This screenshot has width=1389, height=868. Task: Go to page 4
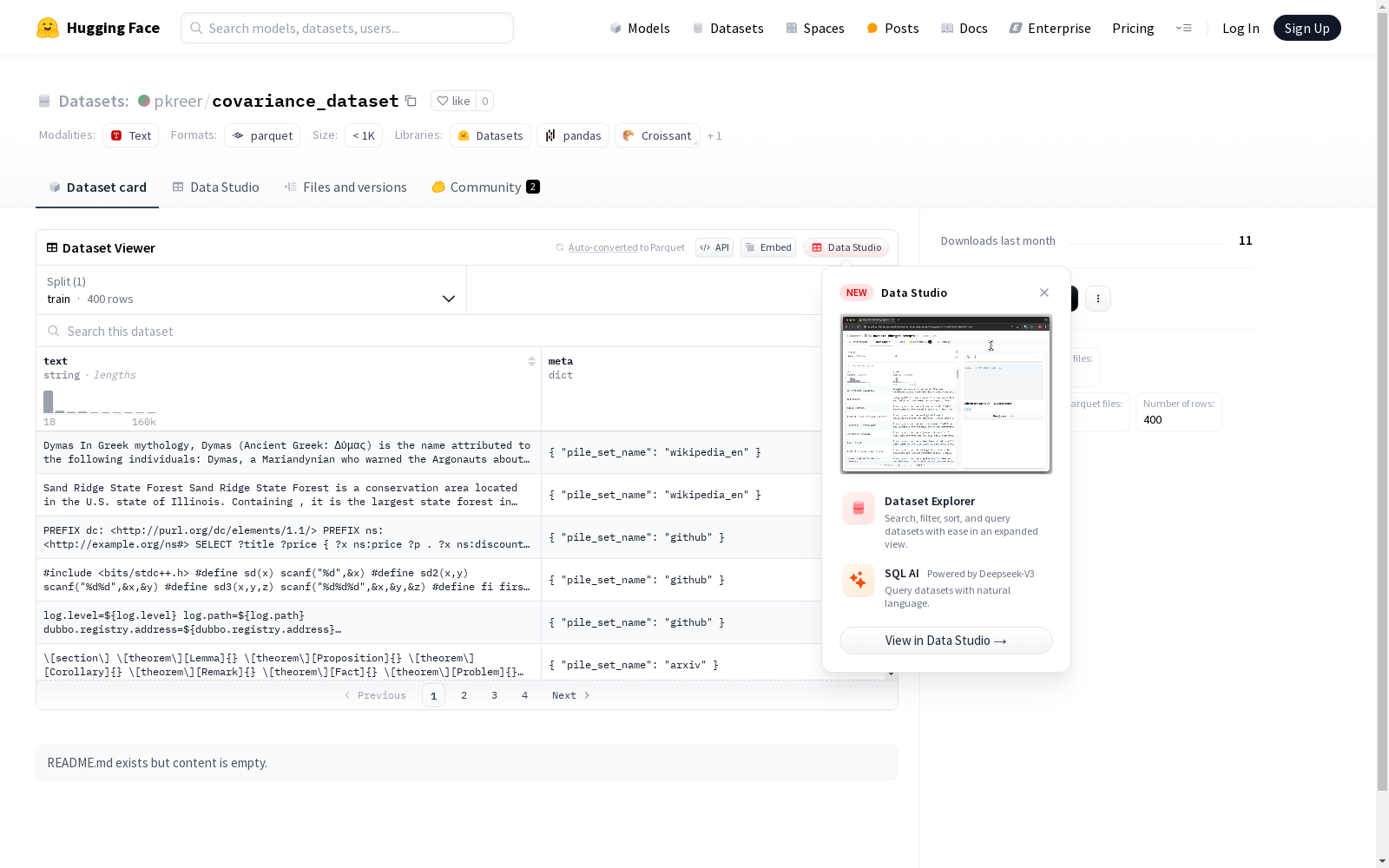(x=525, y=695)
